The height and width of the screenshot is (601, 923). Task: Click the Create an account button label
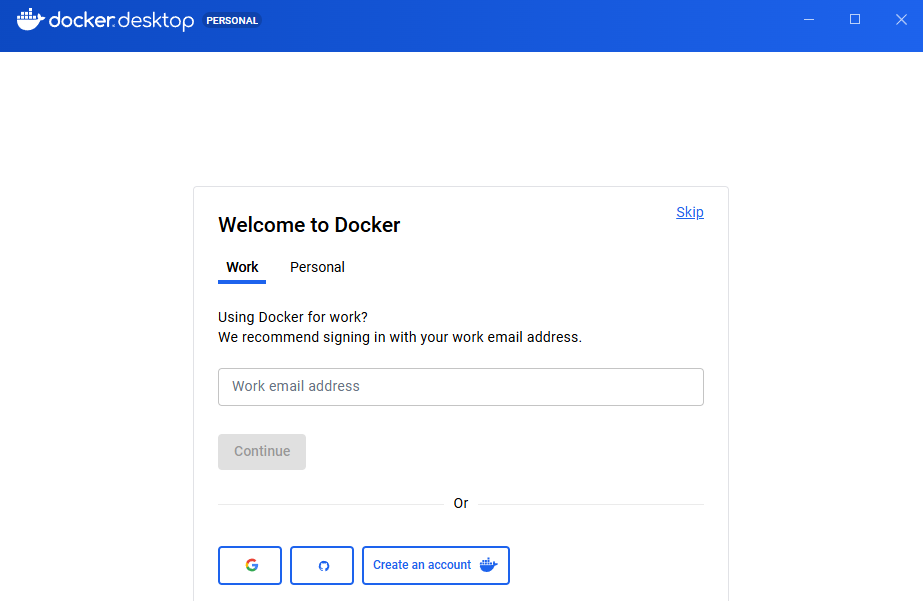[422, 565]
